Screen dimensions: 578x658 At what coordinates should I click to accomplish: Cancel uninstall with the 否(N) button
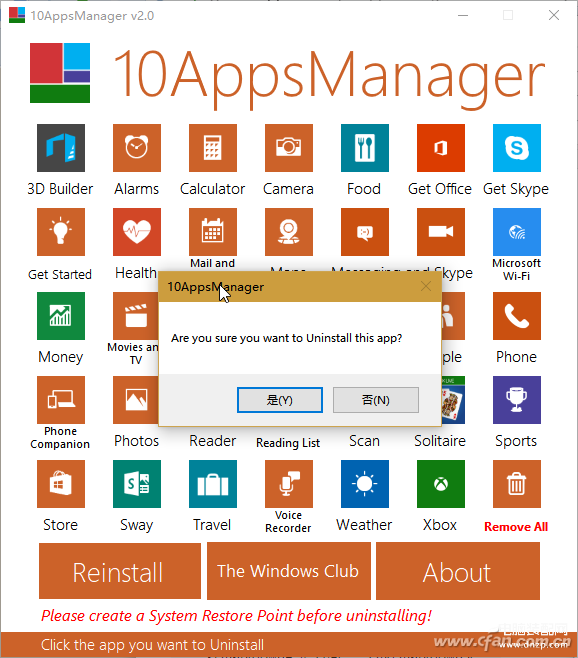point(376,400)
